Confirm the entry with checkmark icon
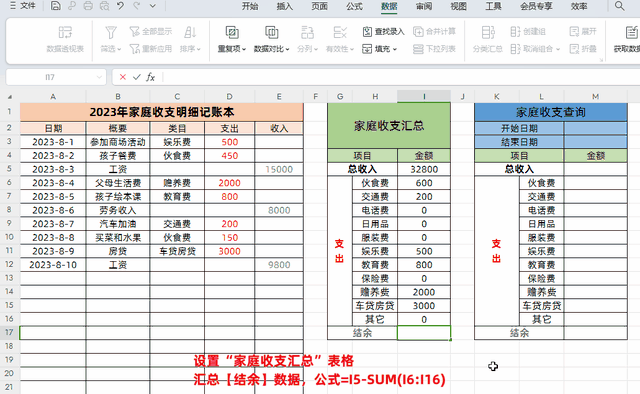The image size is (640, 394). [137, 77]
